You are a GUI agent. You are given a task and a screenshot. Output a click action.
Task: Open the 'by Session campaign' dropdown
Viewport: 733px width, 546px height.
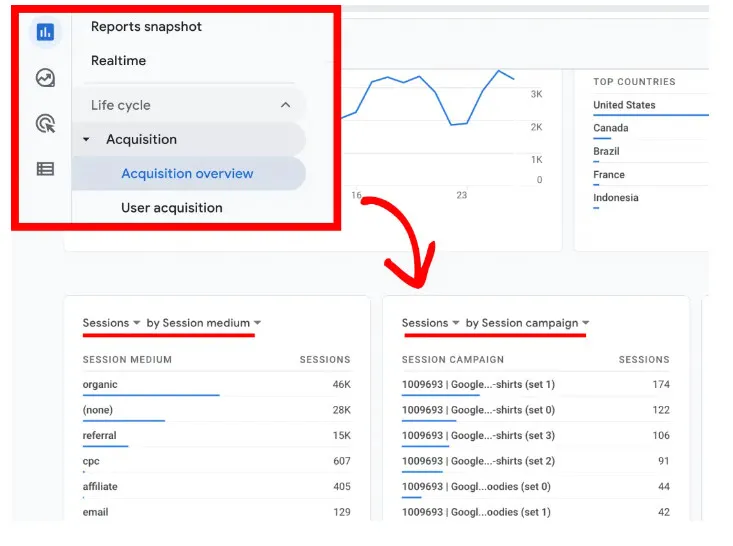pos(527,323)
